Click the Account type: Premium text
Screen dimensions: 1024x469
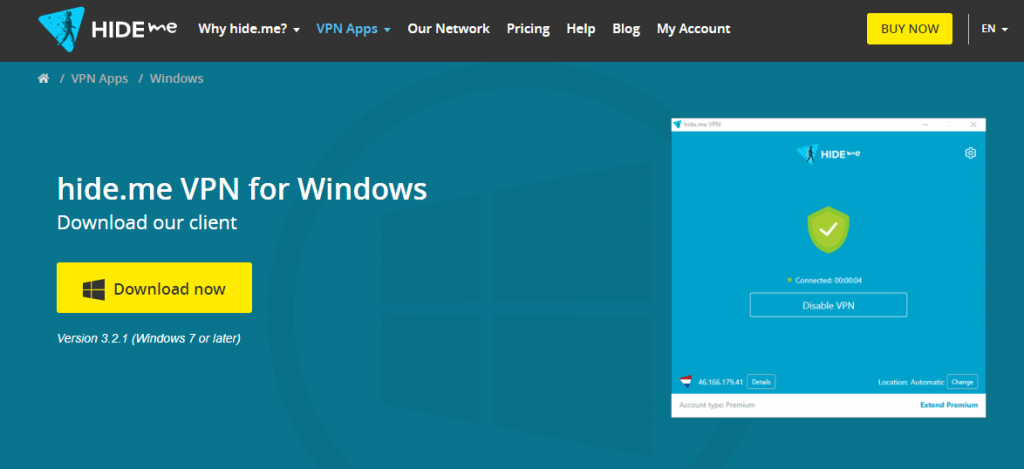click(x=717, y=405)
